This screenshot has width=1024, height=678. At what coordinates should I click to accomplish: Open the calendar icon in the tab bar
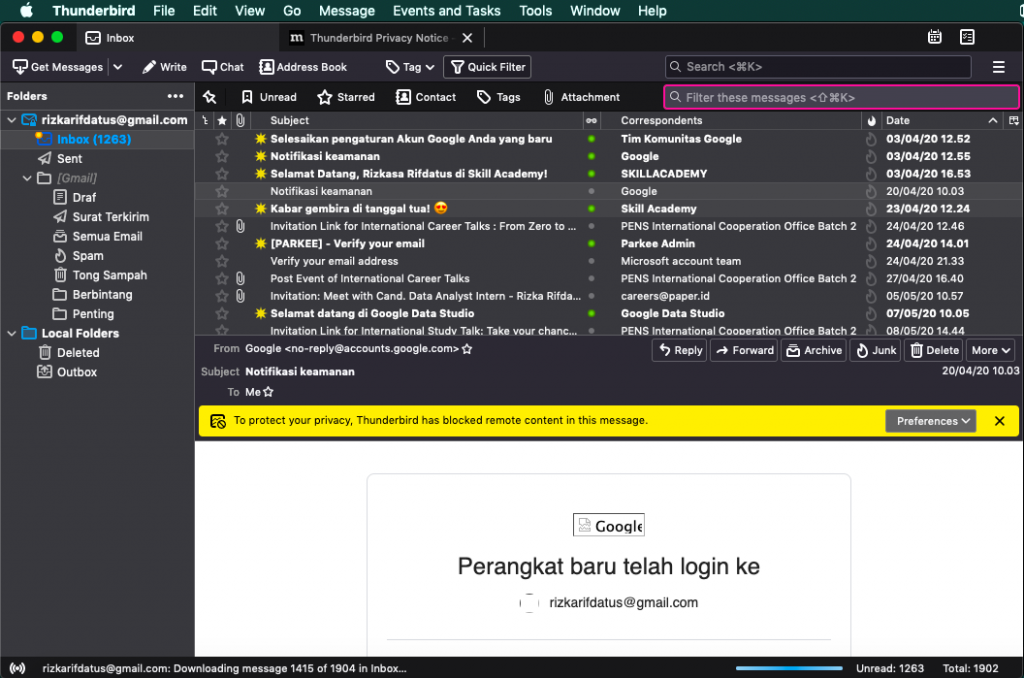(x=934, y=37)
